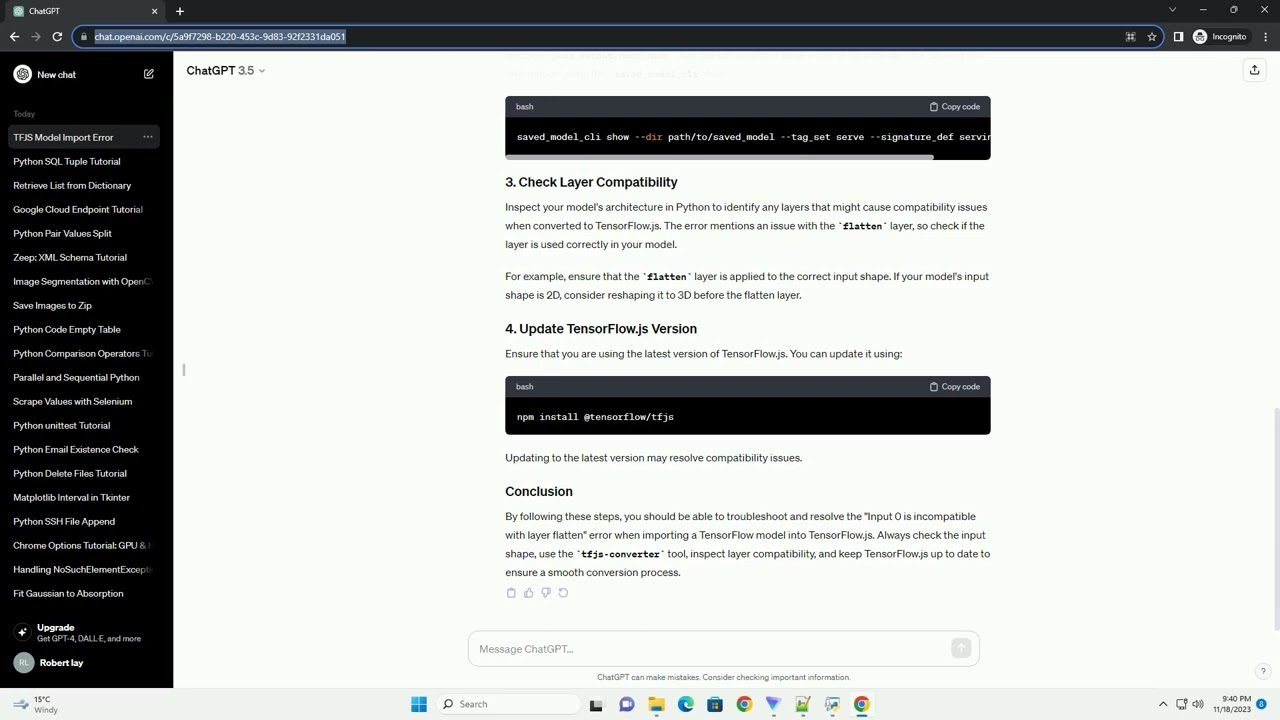Open Python Pair Values Split chat

(x=86, y=233)
